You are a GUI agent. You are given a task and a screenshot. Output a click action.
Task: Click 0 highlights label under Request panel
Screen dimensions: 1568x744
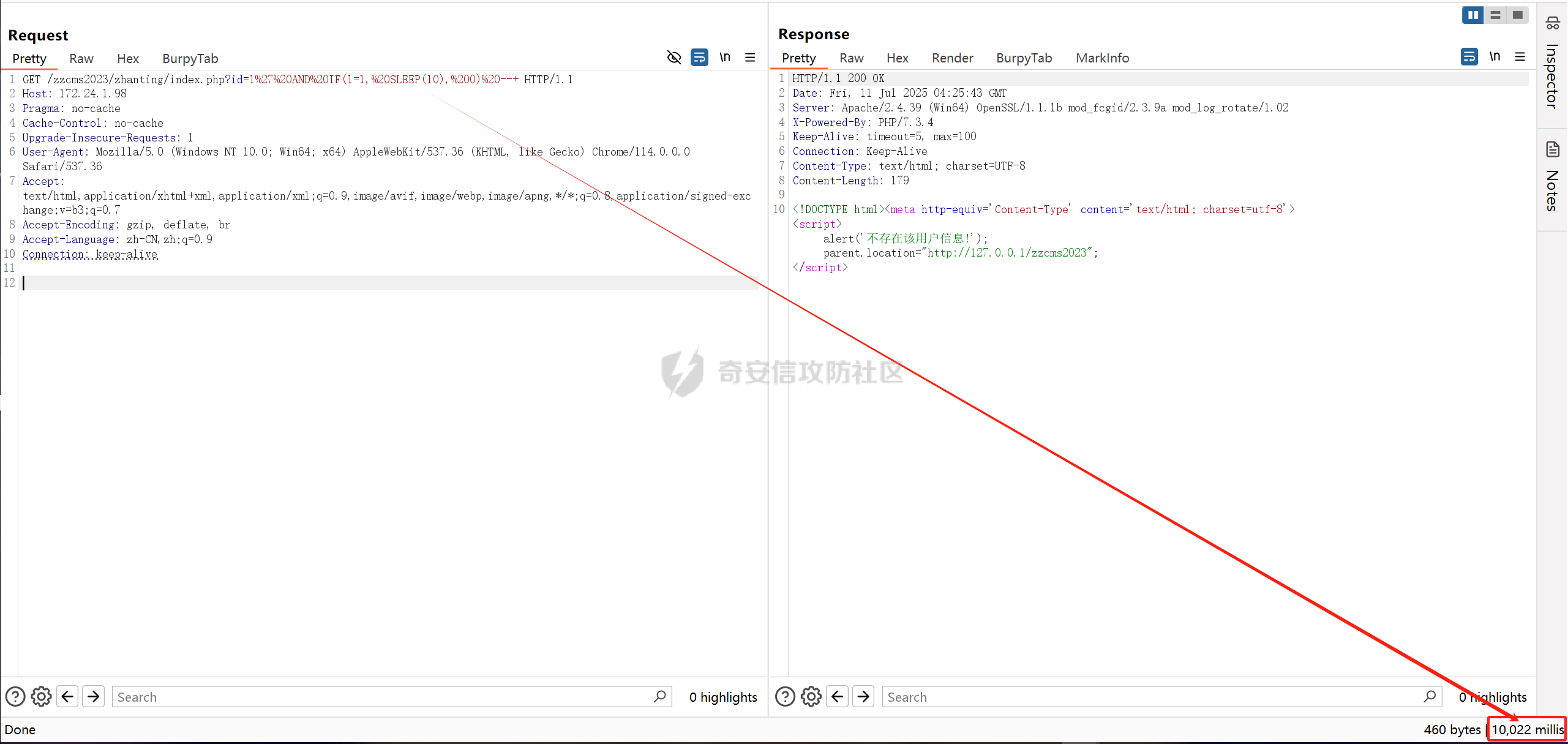pyautogui.click(x=723, y=697)
